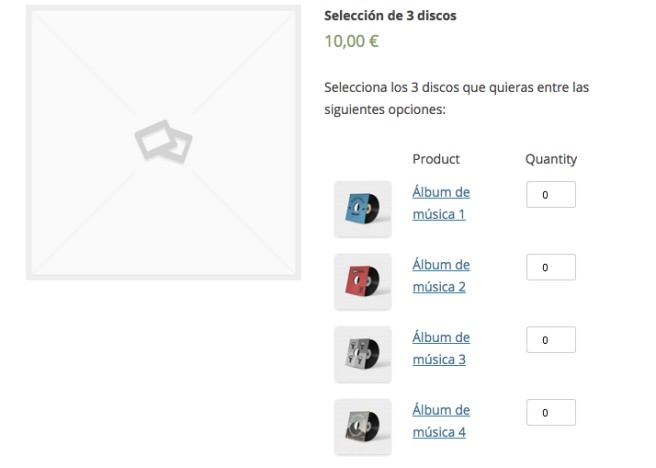
Task: Click the 'Selecciona los 3 discos' description text
Action: click(x=456, y=88)
